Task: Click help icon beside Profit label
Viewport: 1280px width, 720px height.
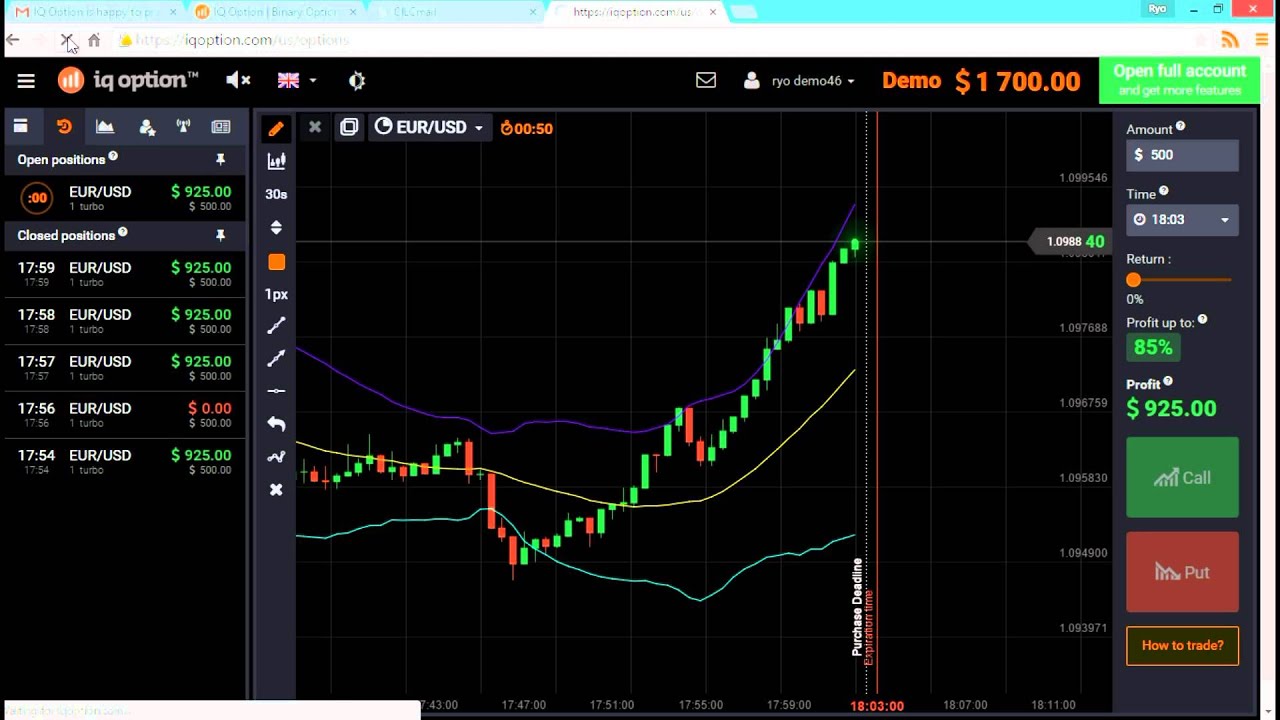Action: click(x=1167, y=381)
